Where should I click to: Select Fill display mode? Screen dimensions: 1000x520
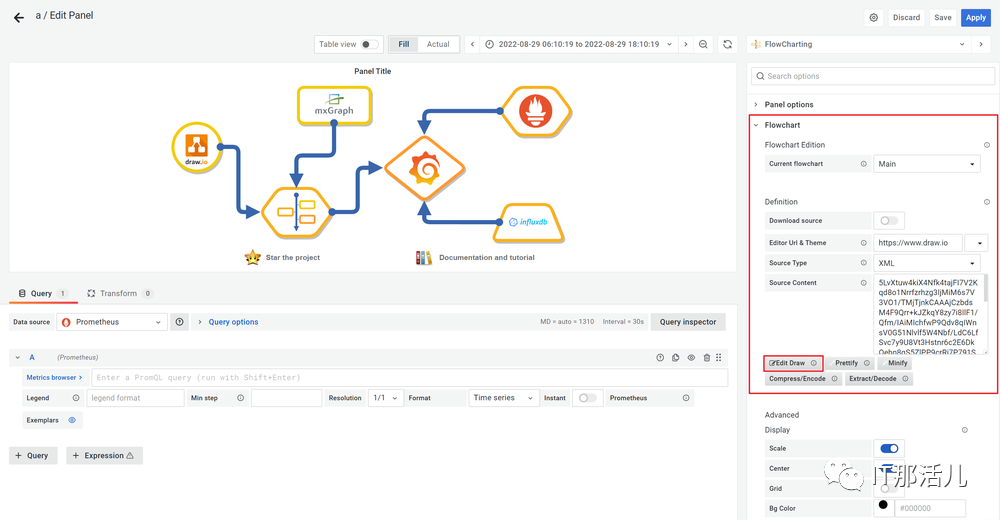click(403, 45)
